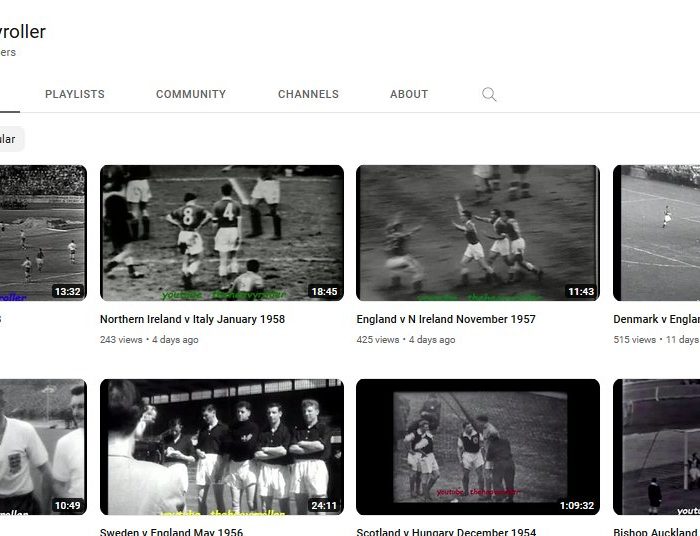The height and width of the screenshot is (536, 700).
Task: Click the Denmark v England video thumbnail
Action: (656, 233)
